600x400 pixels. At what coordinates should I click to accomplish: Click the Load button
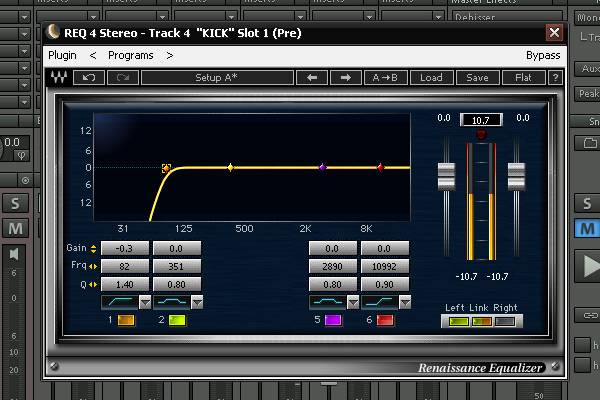point(431,78)
